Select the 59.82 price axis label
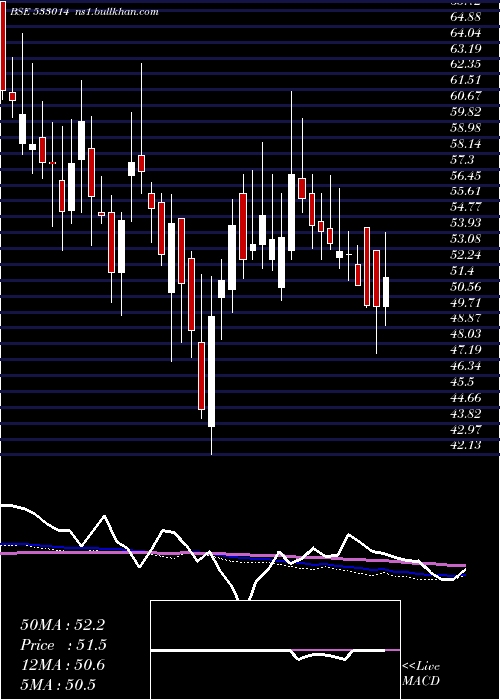 [x=466, y=112]
